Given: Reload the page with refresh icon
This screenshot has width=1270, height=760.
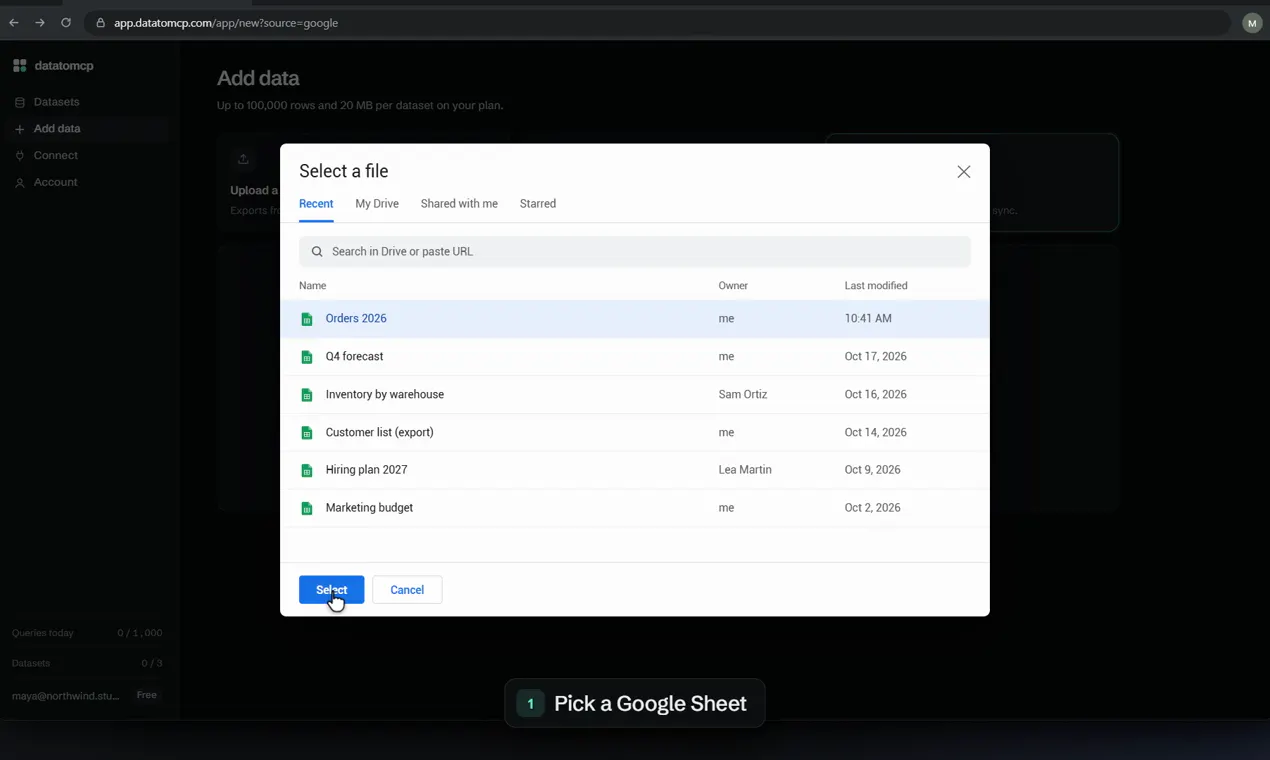Looking at the screenshot, I should pyautogui.click(x=66, y=22).
